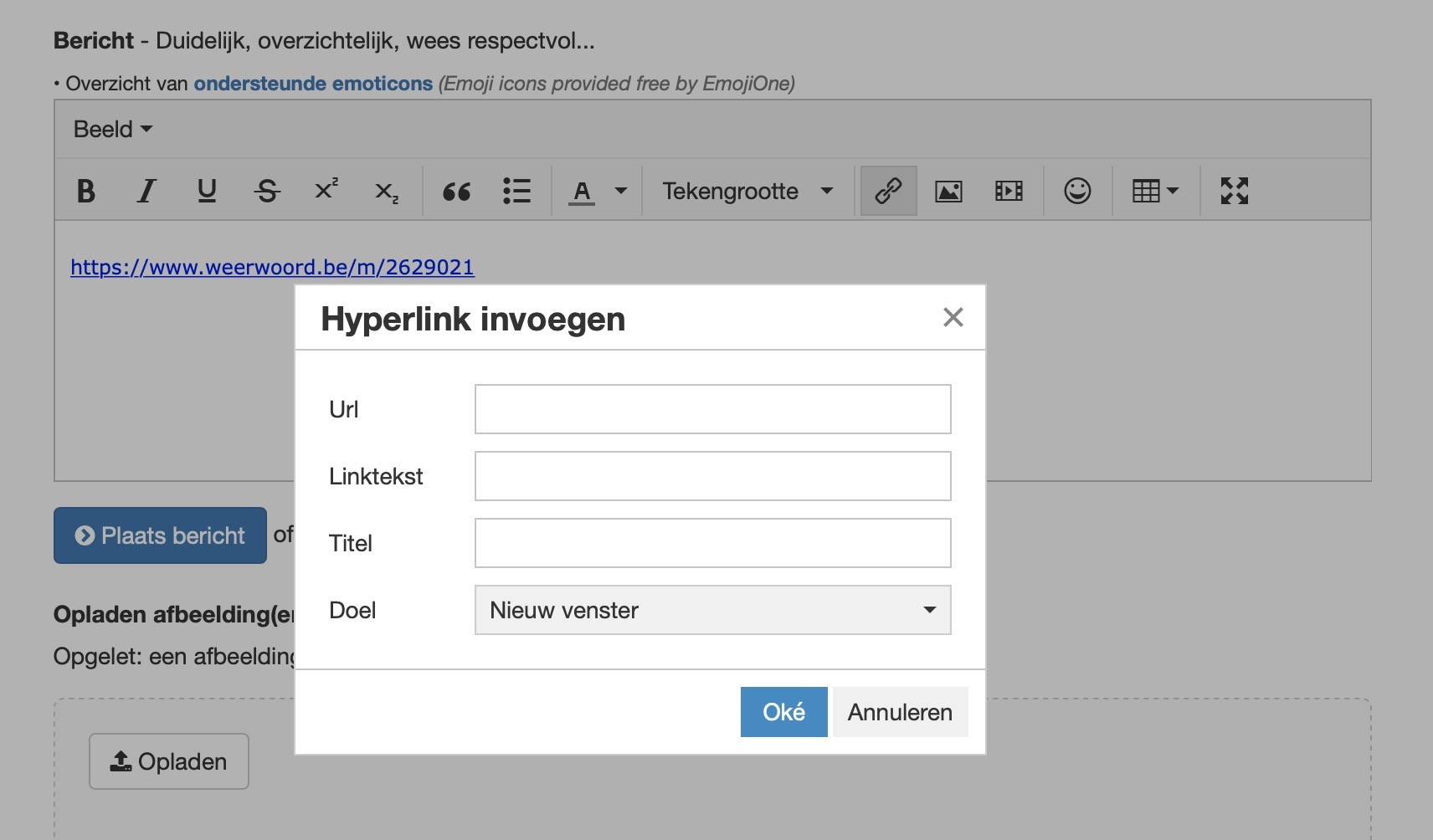Open the ondersteunde emoticons link
Image resolution: width=1433 pixels, height=840 pixels.
tap(313, 84)
